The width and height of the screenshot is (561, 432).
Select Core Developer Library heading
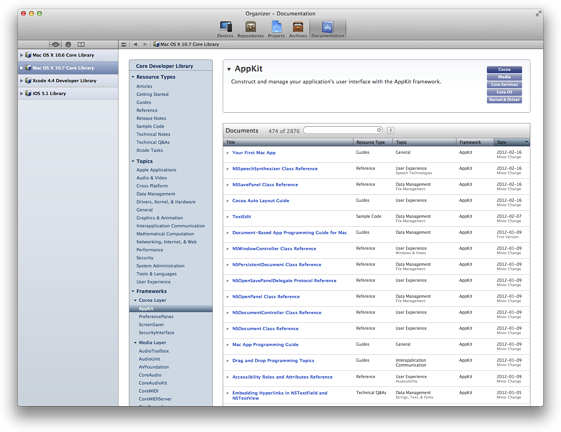point(164,66)
